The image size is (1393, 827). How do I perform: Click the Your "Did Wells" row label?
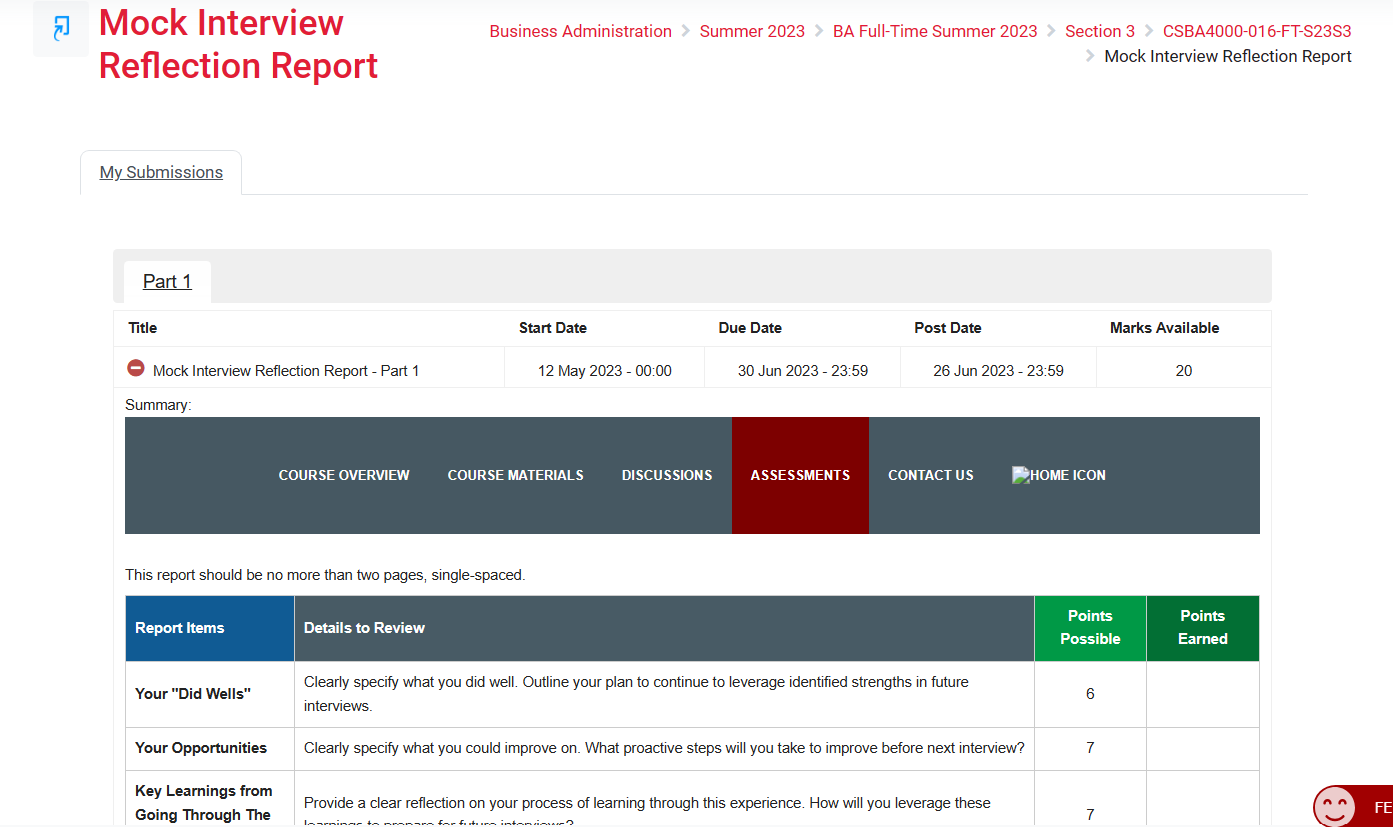(x=193, y=694)
